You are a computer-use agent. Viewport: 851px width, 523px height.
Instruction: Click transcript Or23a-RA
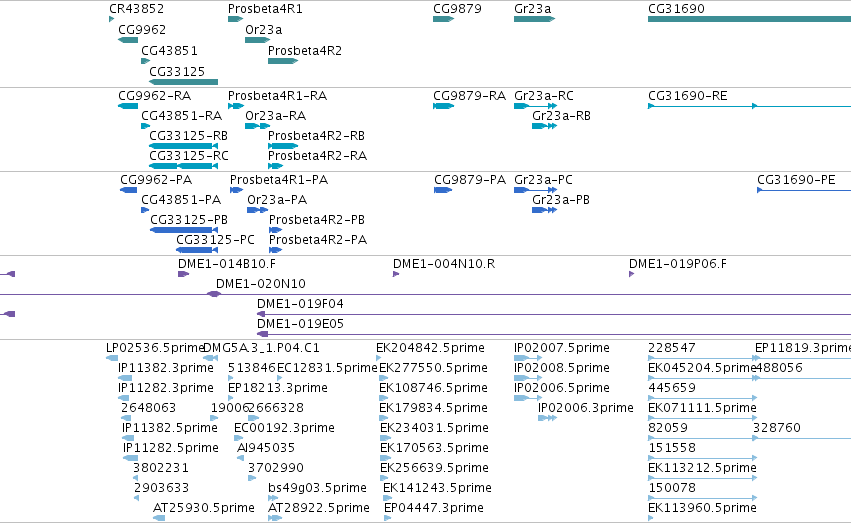276,116
